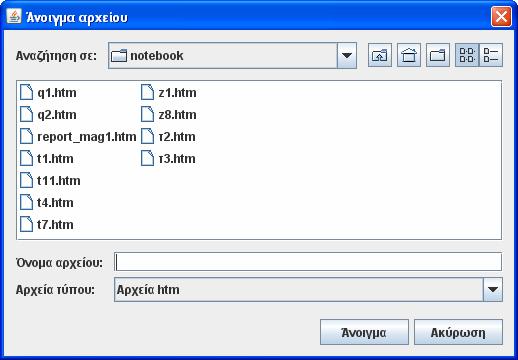
Task: Click the file icon beside q1.htm
Action: click(x=26, y=92)
